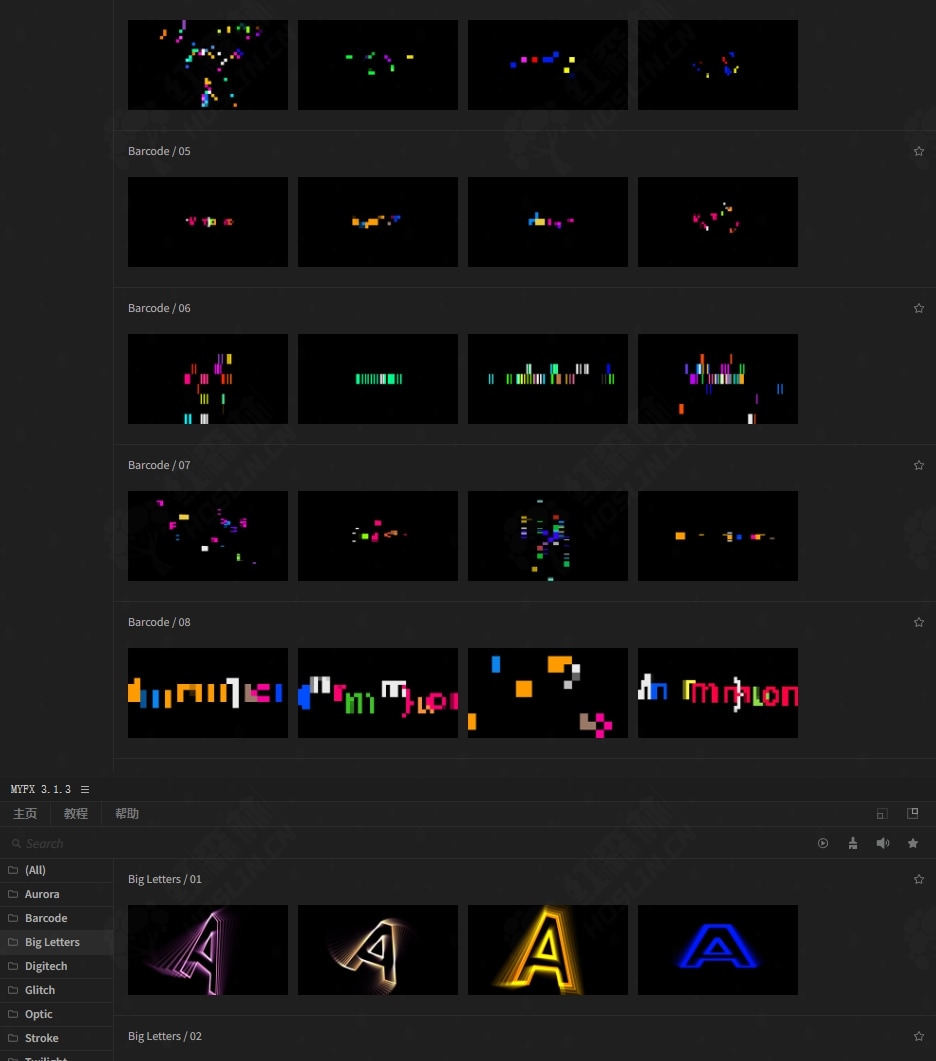Select third Barcode / 08 squares thumbnail

(548, 693)
